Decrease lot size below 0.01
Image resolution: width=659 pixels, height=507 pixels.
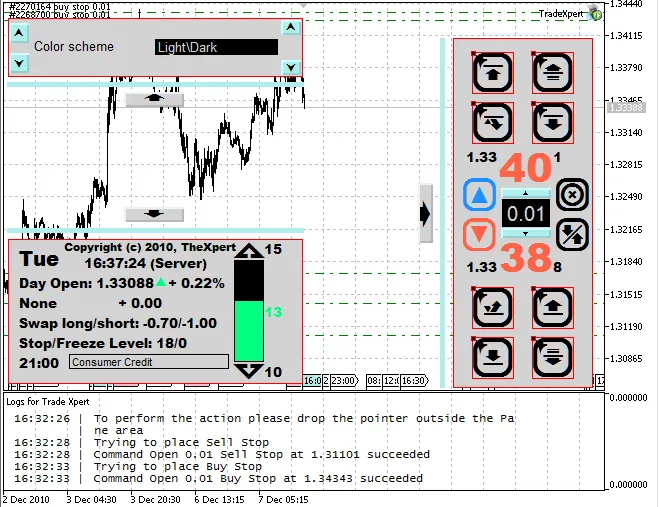pos(525,234)
